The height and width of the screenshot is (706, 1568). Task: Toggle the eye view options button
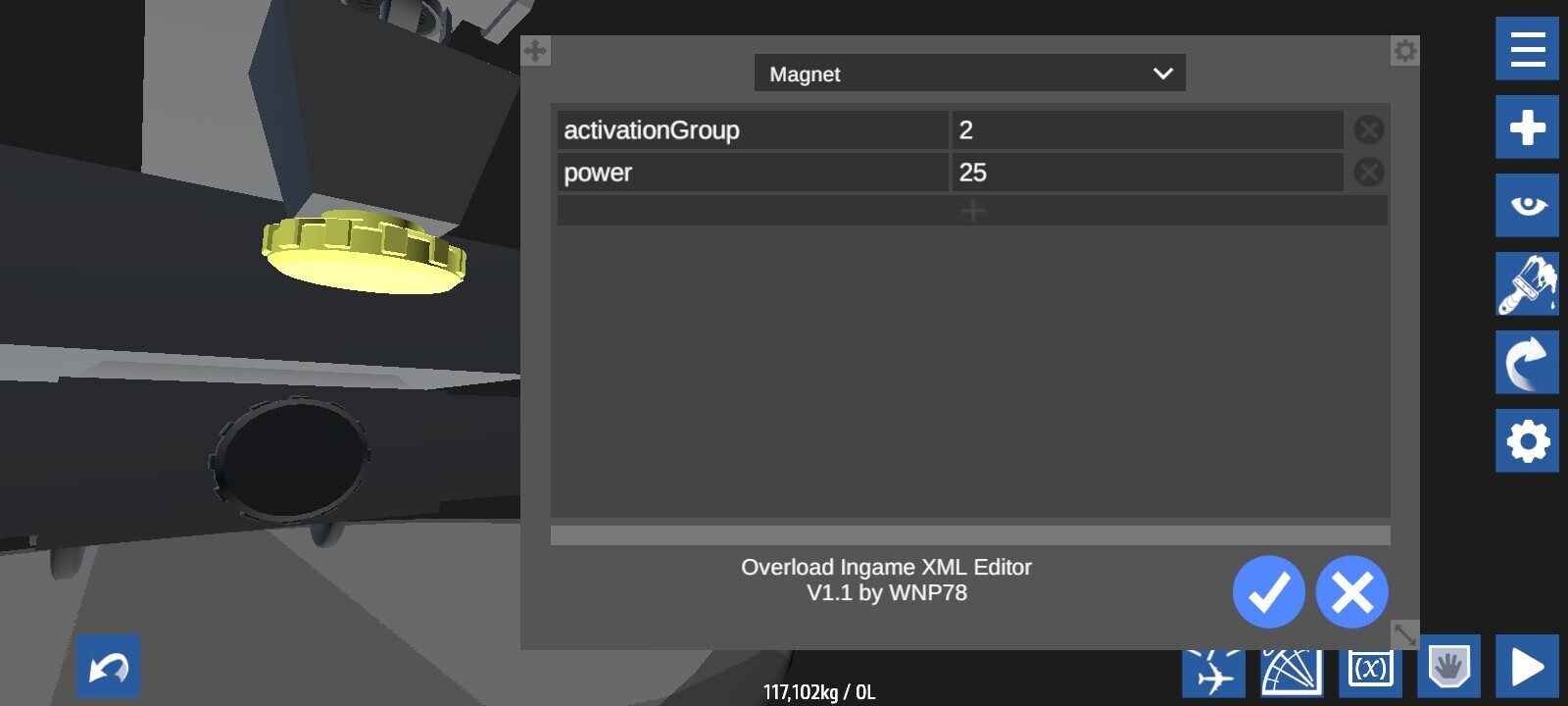point(1527,206)
